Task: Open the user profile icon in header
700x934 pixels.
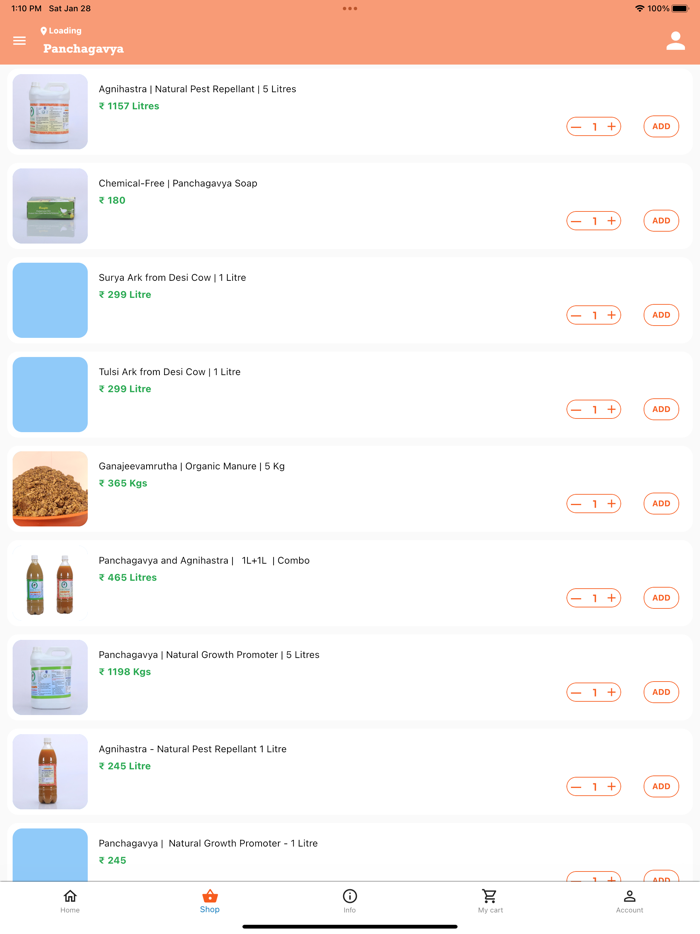Action: click(676, 41)
